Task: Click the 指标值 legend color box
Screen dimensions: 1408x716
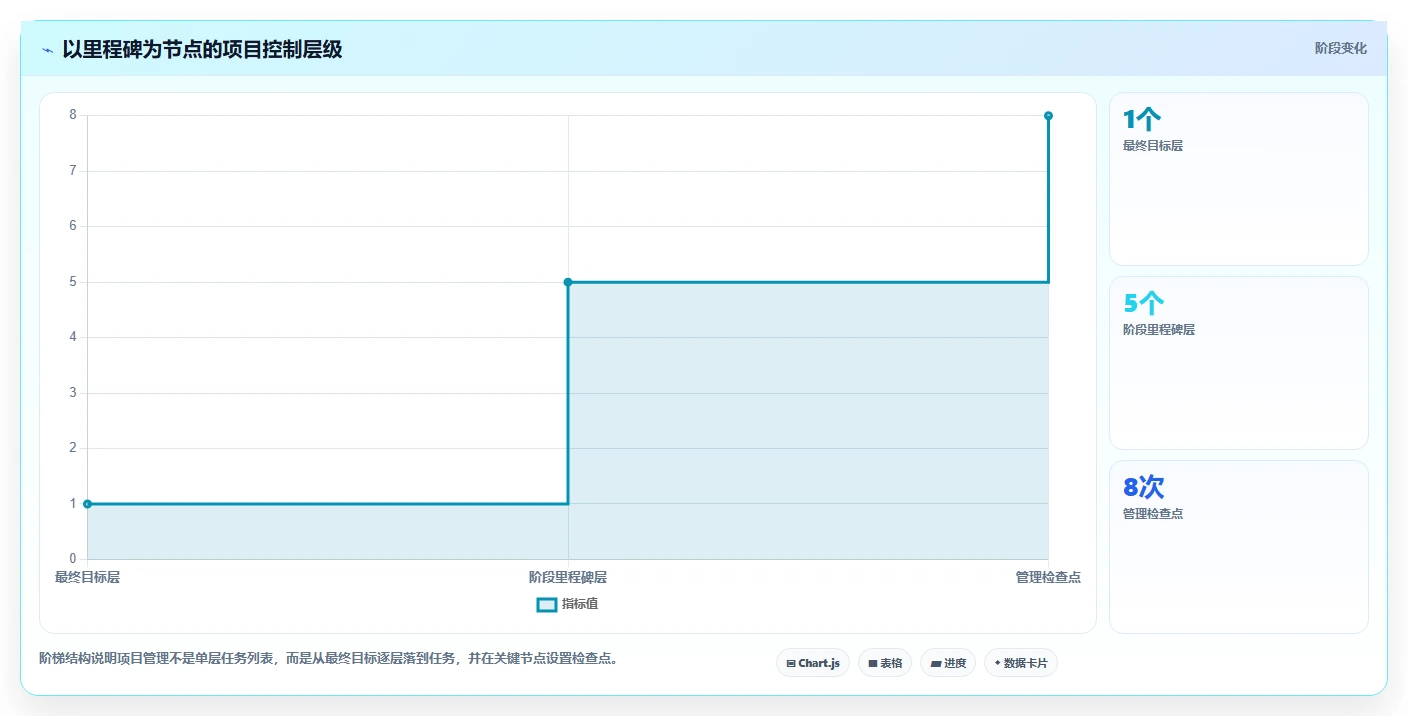Action: (x=546, y=604)
